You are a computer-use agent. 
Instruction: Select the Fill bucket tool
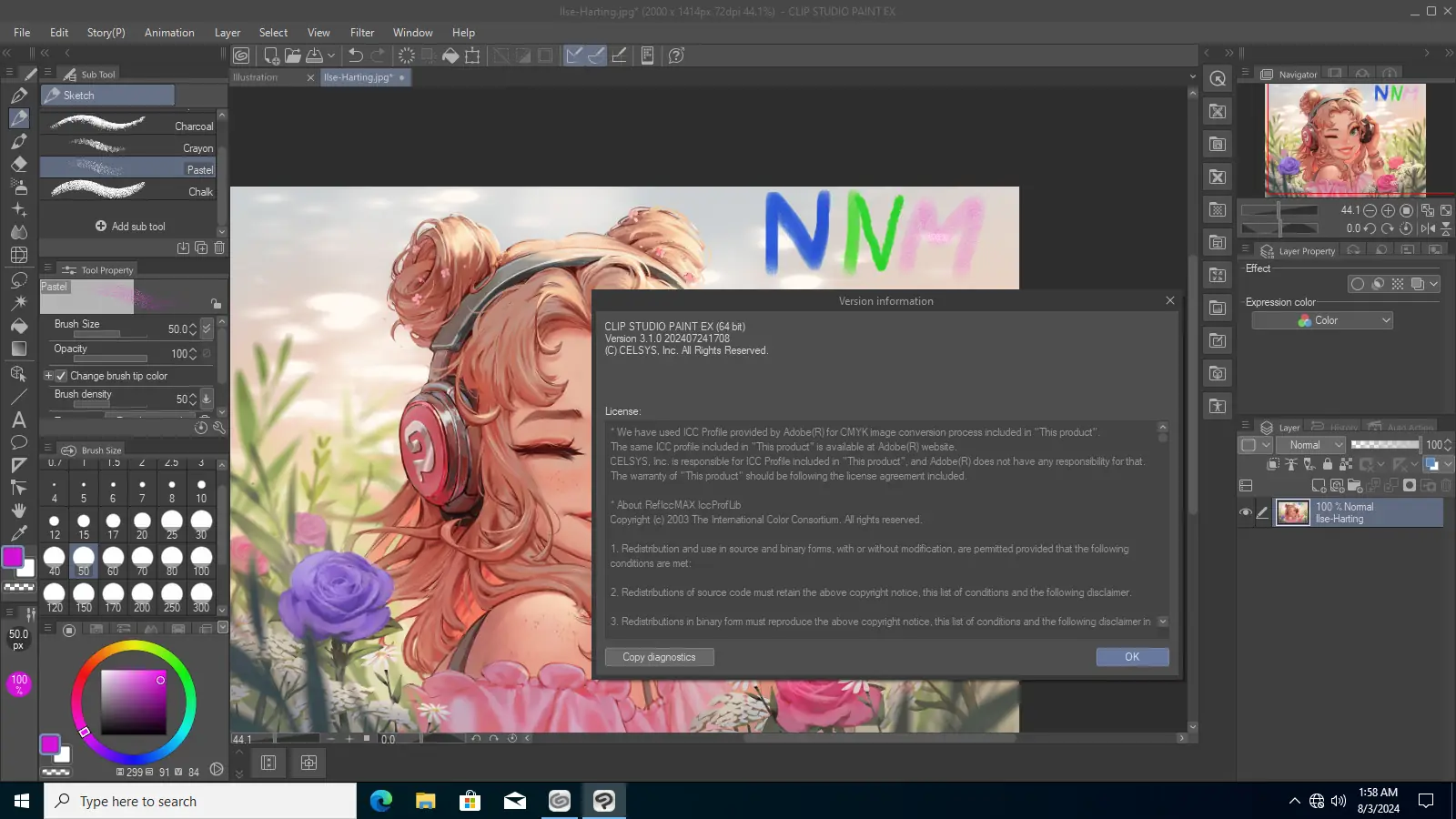(19, 326)
